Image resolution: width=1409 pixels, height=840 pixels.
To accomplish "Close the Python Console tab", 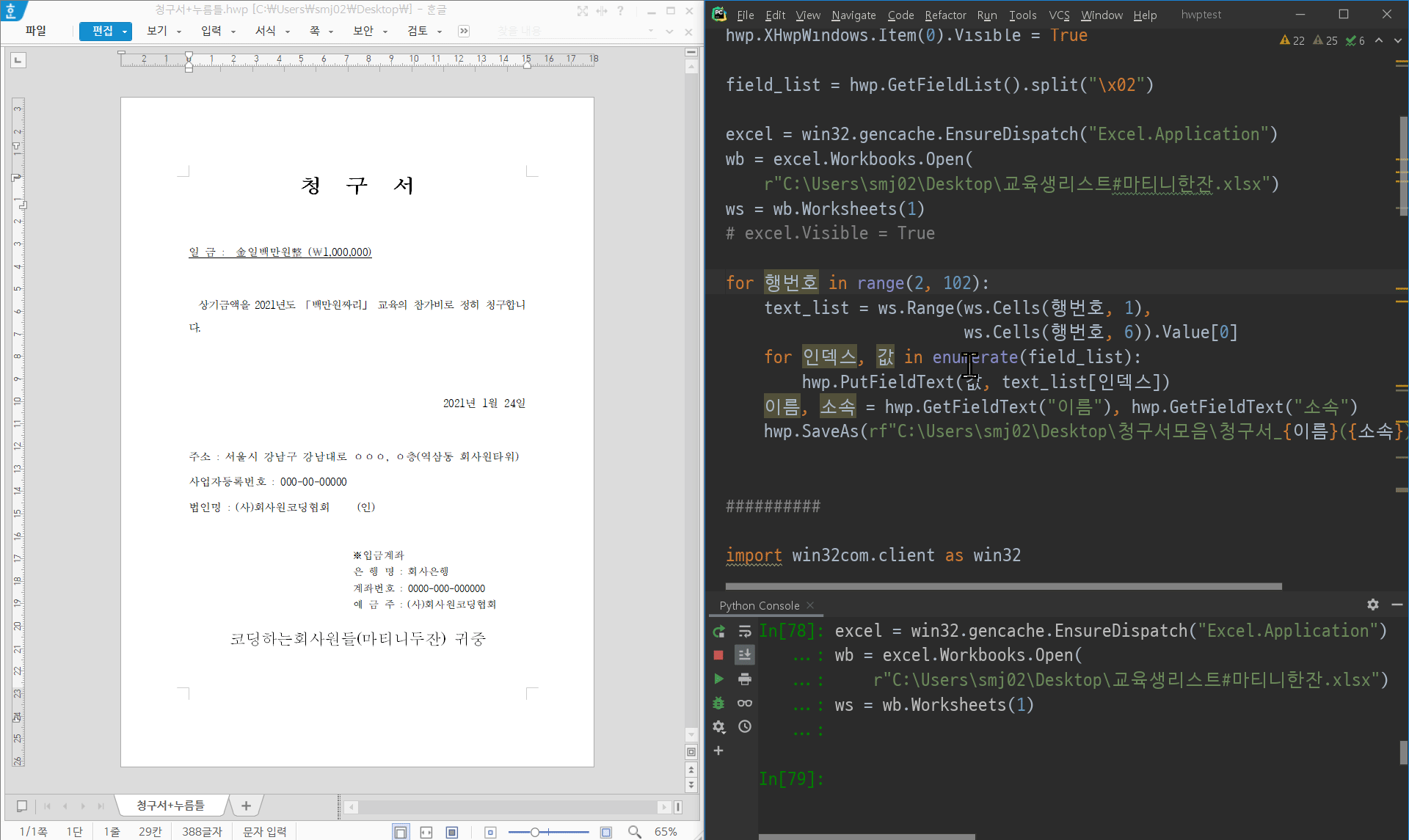I will point(810,605).
